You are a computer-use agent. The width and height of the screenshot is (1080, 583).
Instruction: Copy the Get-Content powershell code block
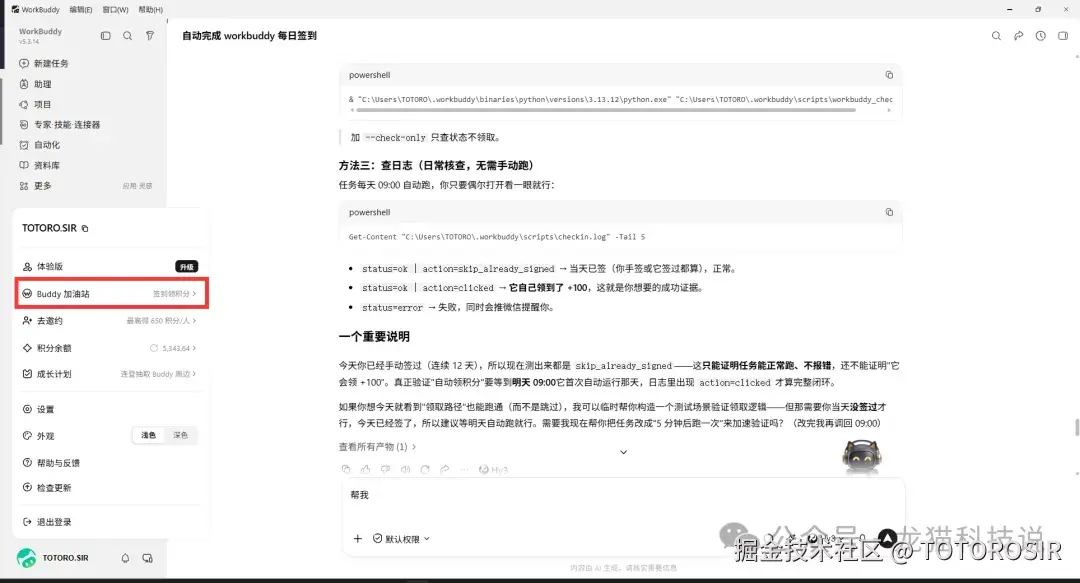point(889,212)
